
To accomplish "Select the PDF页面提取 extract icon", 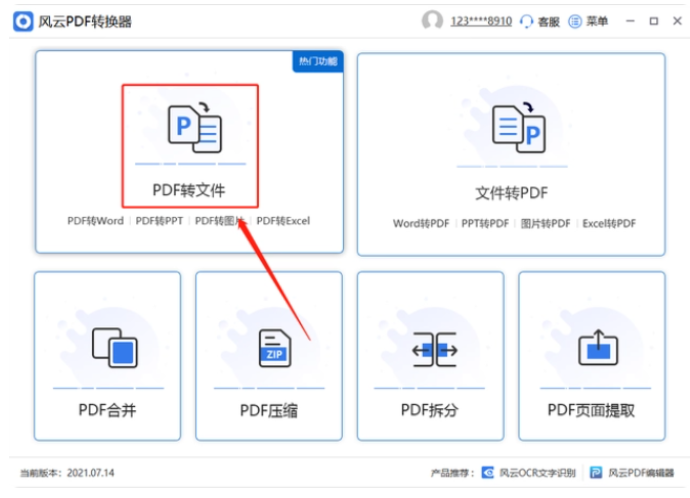I will coord(598,347).
